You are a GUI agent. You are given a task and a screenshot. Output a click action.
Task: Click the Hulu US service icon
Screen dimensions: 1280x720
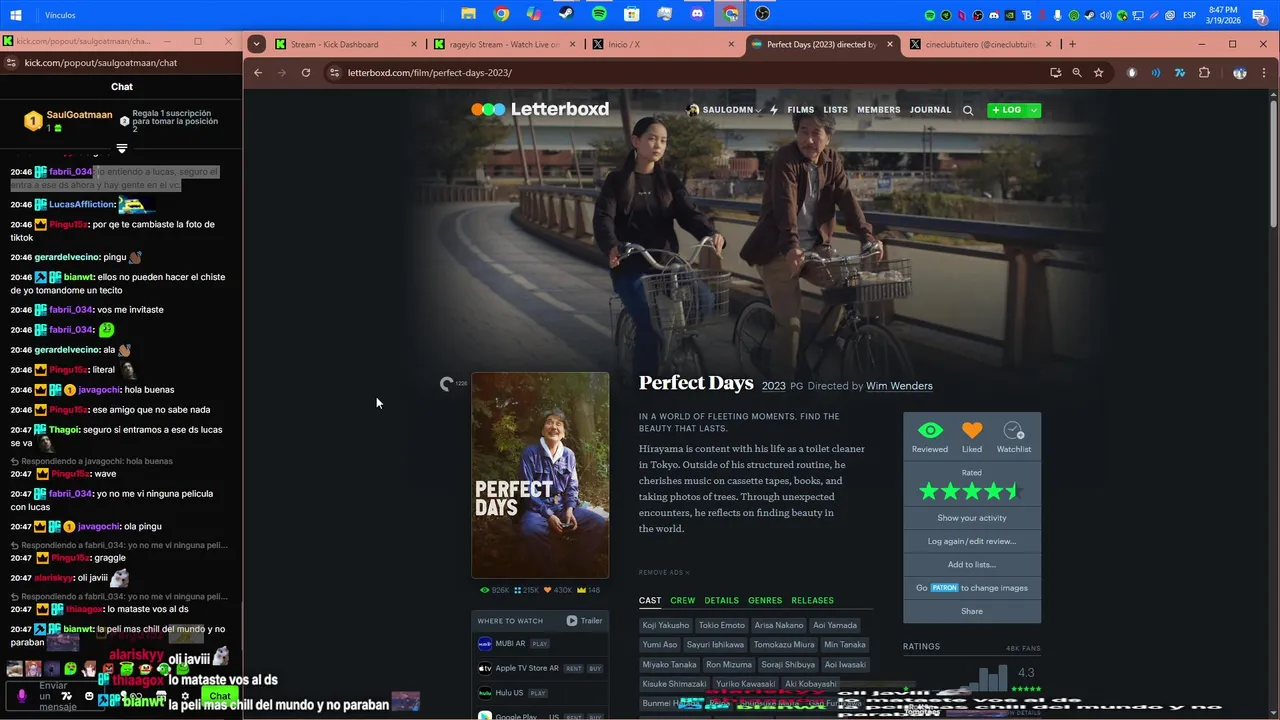click(x=485, y=692)
